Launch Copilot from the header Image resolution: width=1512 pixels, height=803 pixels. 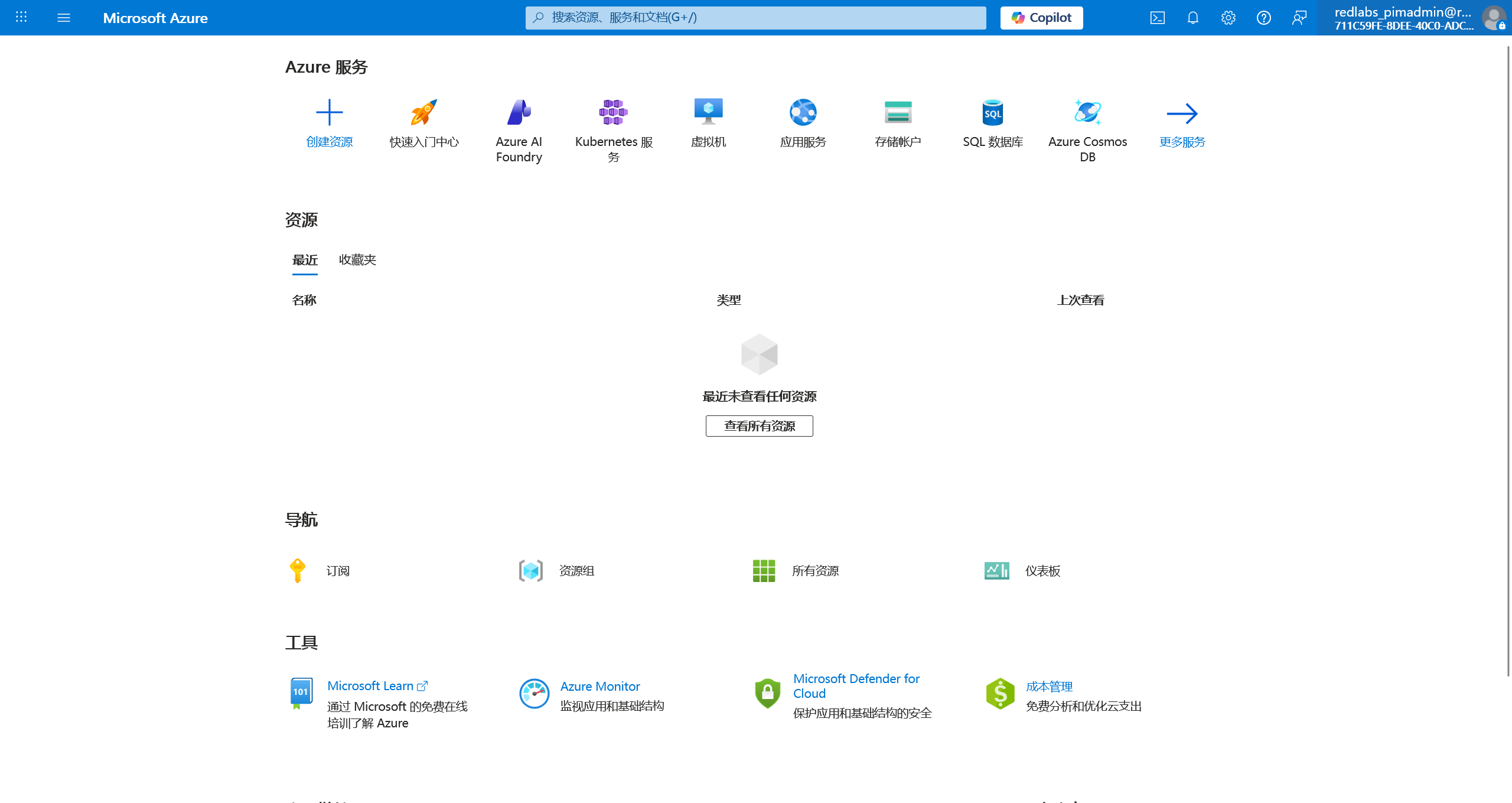point(1041,18)
